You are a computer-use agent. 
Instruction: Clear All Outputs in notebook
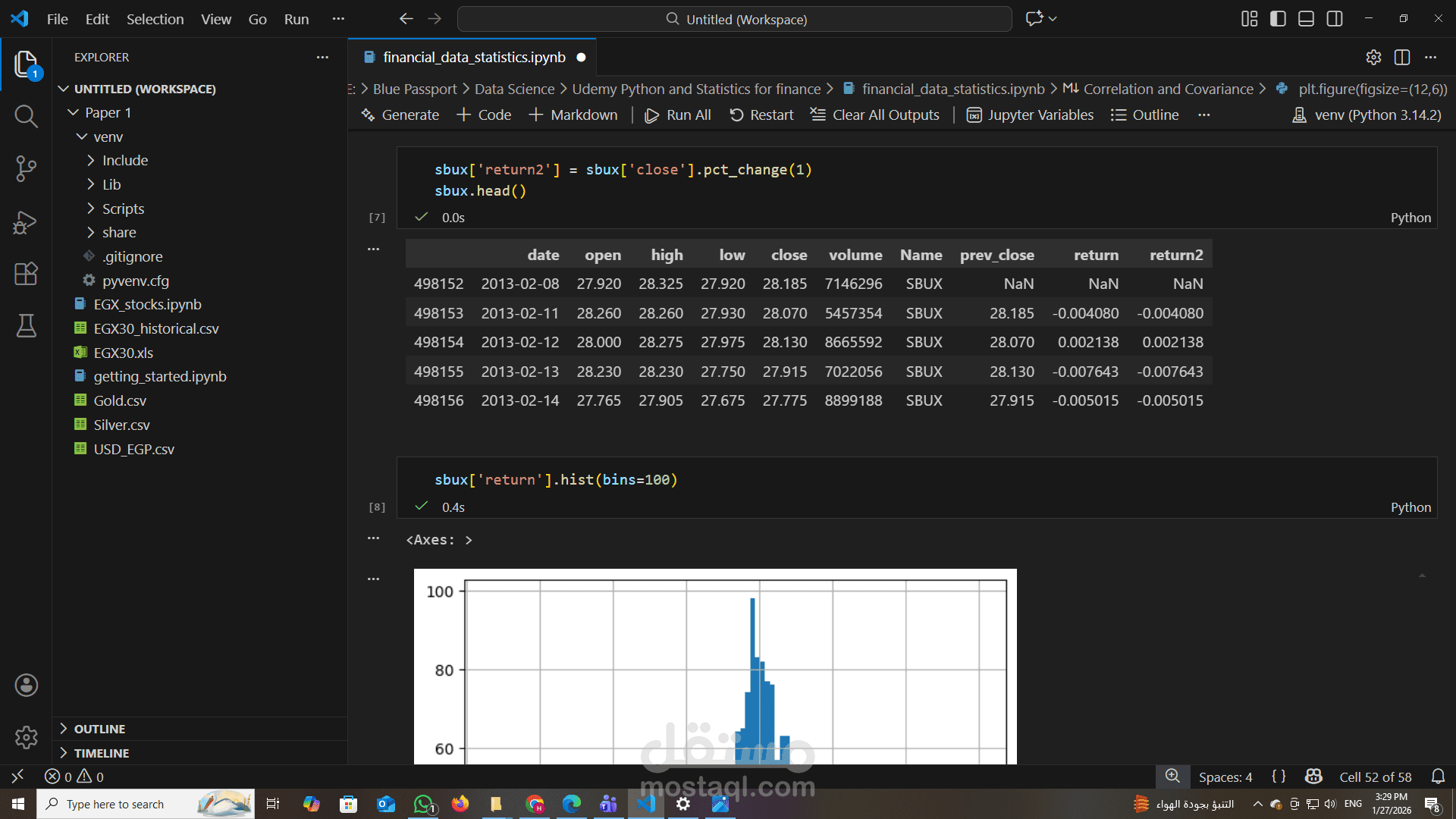pos(874,115)
